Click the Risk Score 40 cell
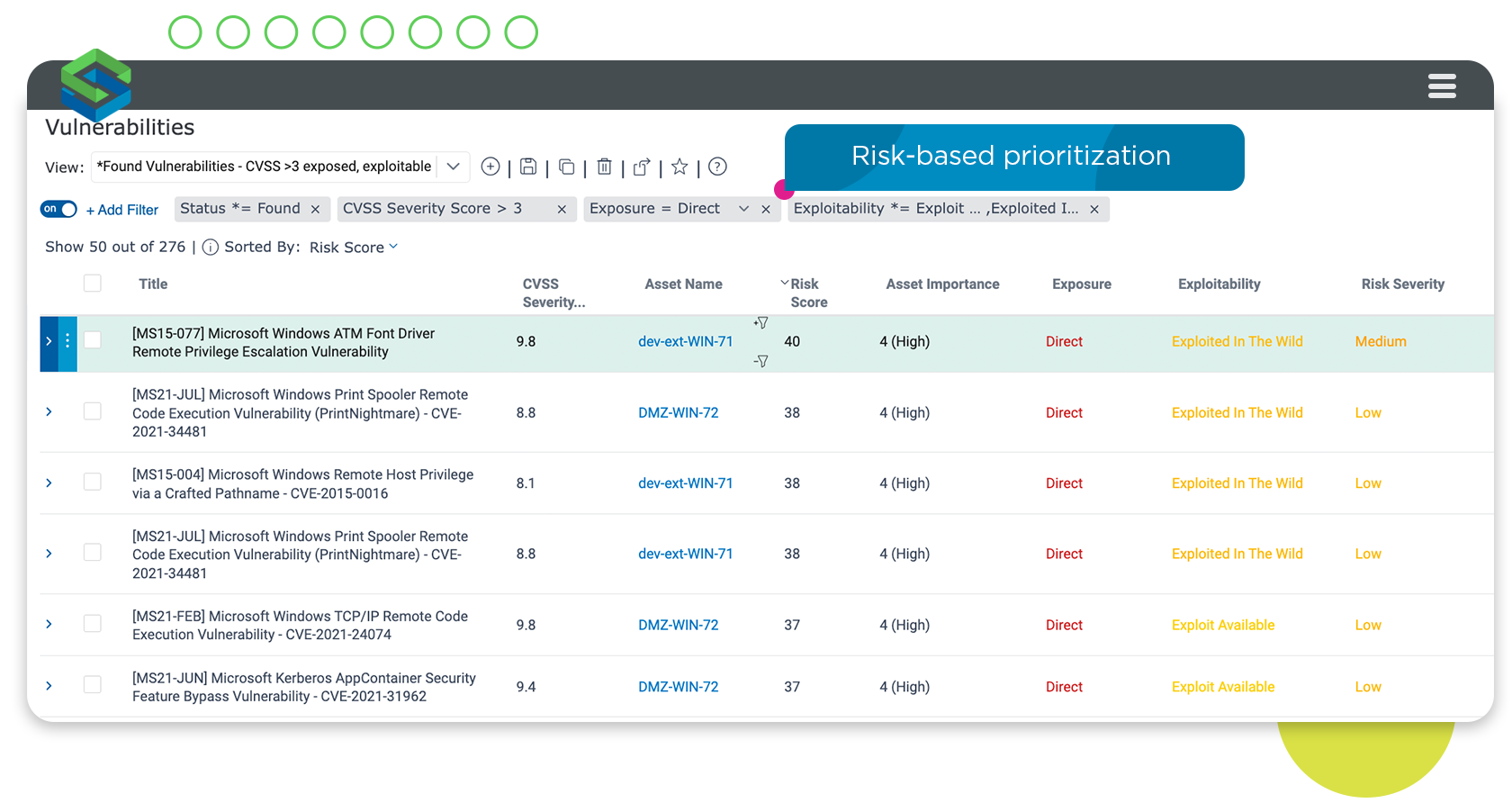 point(792,342)
